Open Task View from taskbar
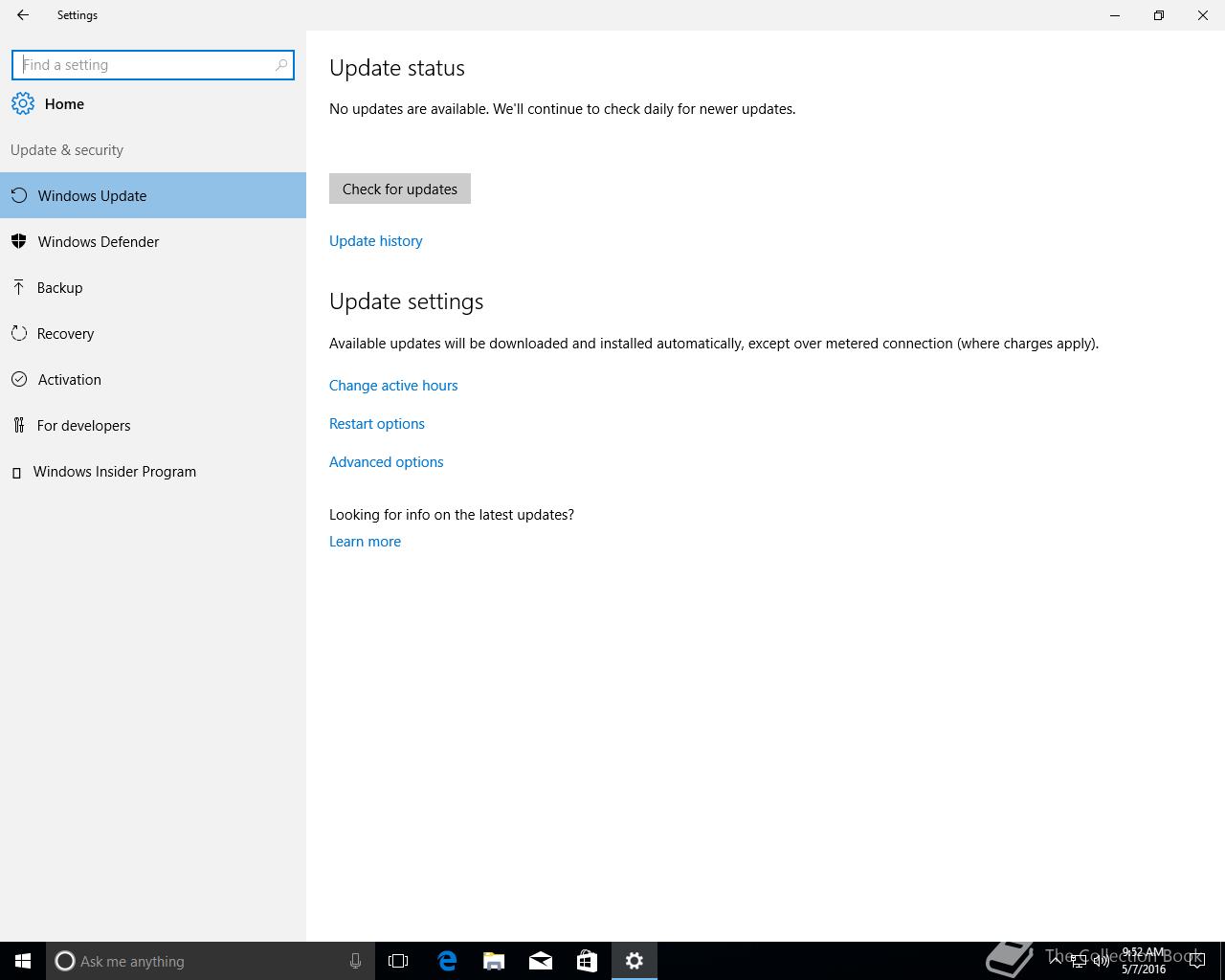Screen dimensions: 1225x980 (x=398, y=961)
